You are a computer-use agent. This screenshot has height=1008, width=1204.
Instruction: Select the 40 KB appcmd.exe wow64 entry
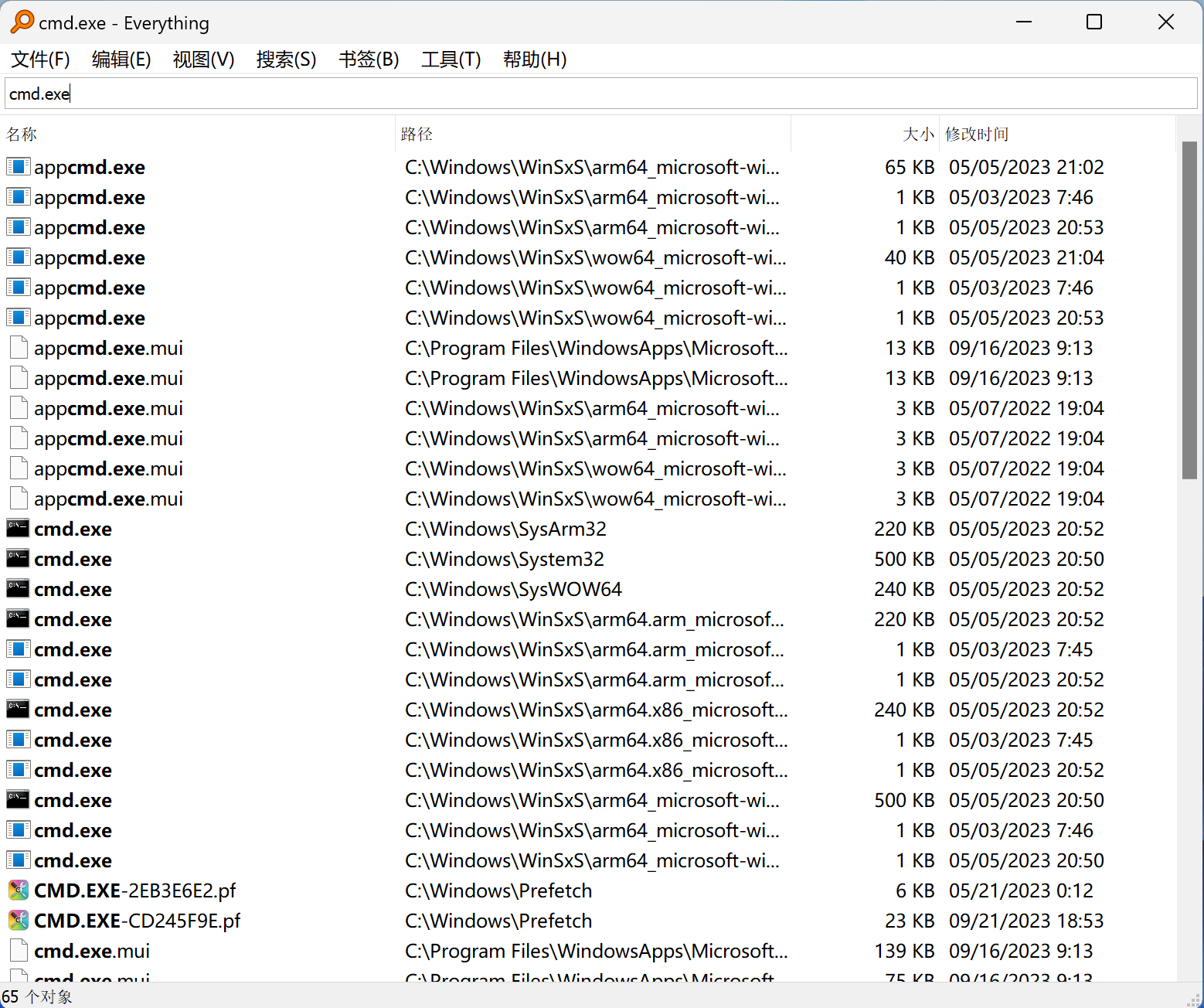(x=90, y=257)
